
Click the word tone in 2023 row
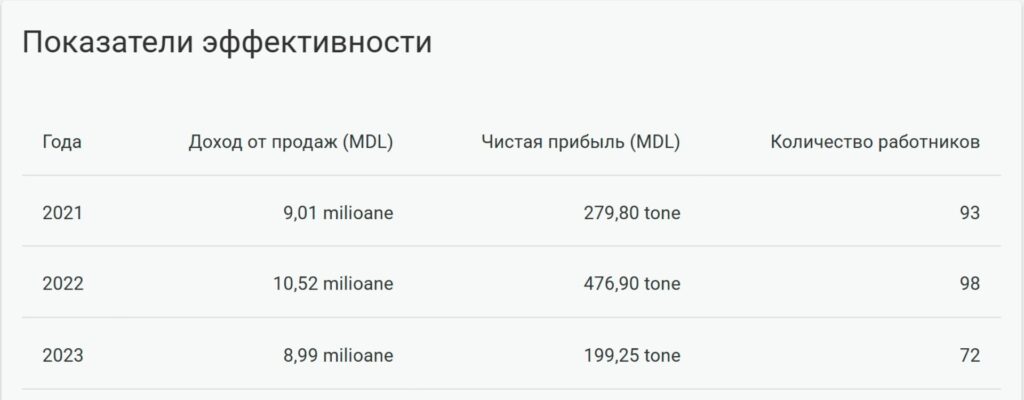[x=662, y=356]
